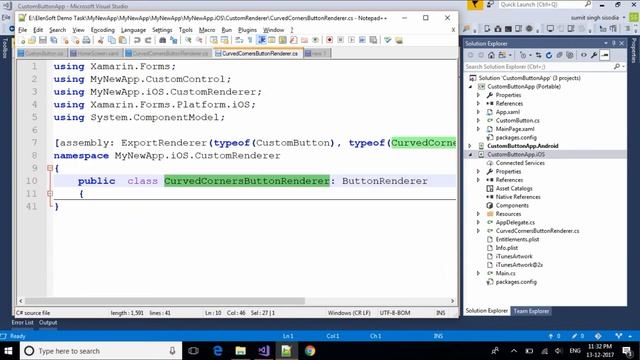Select Asset Catalogs in Solution Explorer
The width and height of the screenshot is (640, 360).
pos(514,189)
